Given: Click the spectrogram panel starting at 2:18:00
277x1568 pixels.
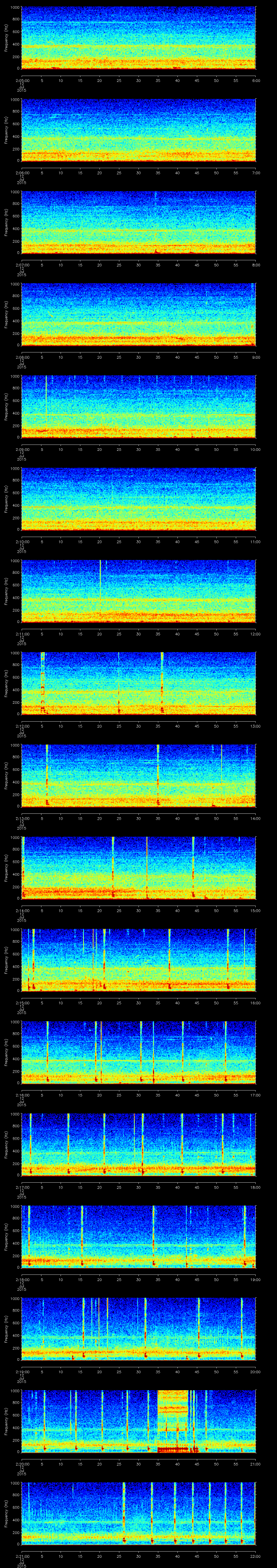Looking at the screenshot, I should pos(138,1237).
